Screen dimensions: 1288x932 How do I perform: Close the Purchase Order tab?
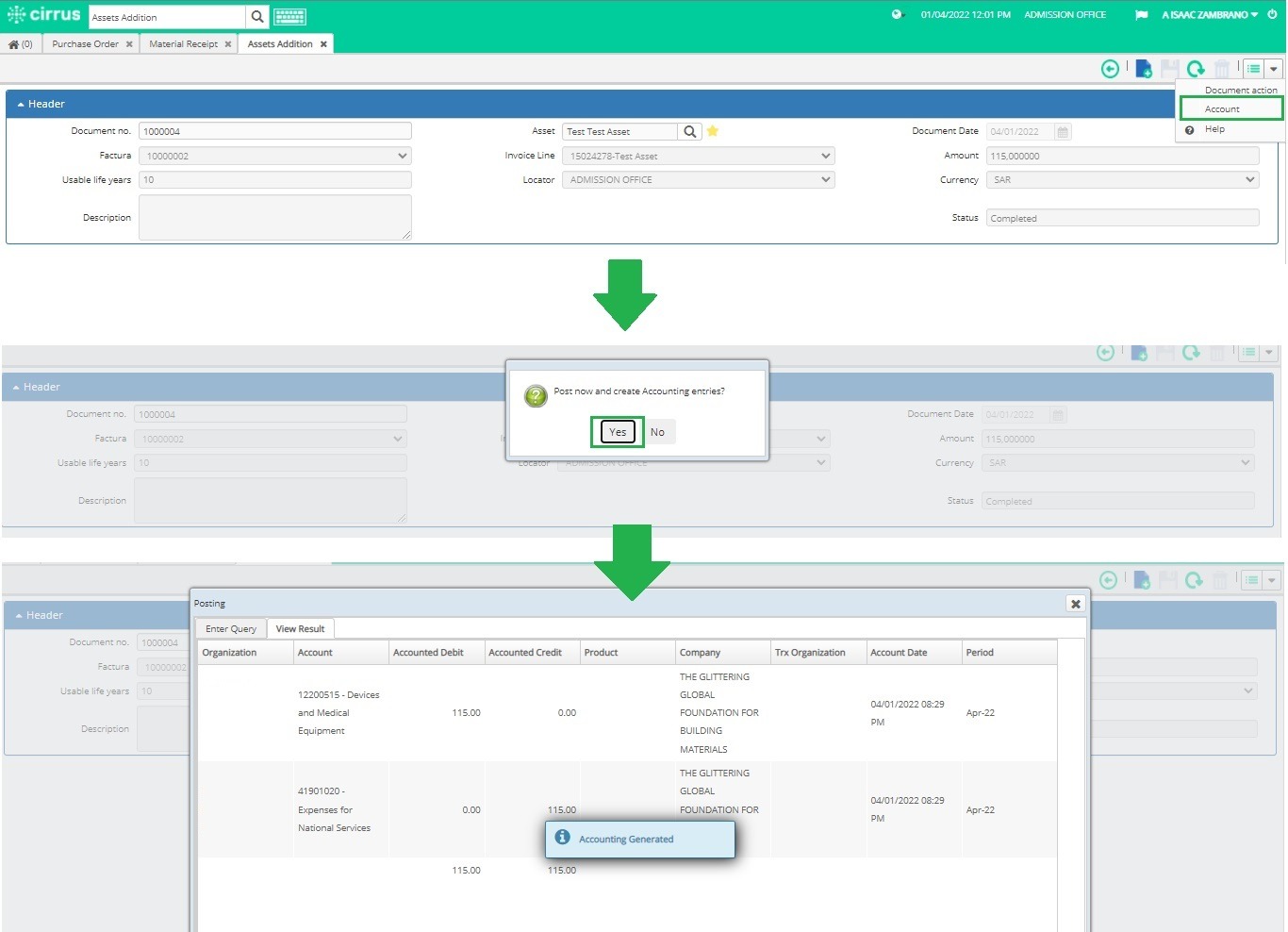click(129, 44)
